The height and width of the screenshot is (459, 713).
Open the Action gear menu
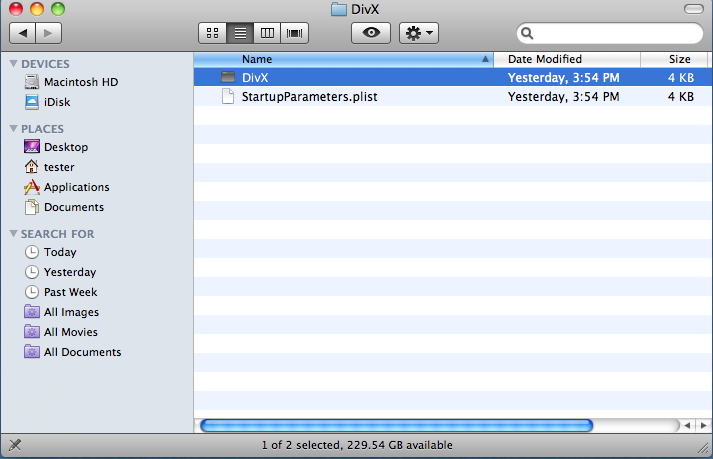[419, 33]
